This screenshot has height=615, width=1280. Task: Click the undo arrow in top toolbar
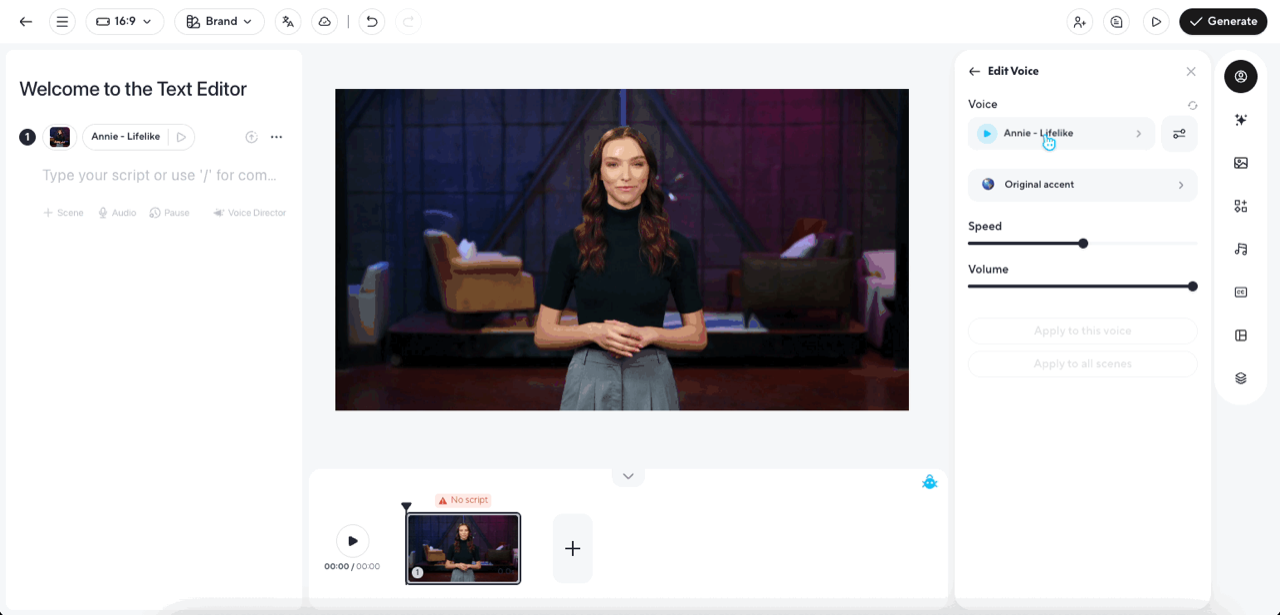pyautogui.click(x=372, y=21)
